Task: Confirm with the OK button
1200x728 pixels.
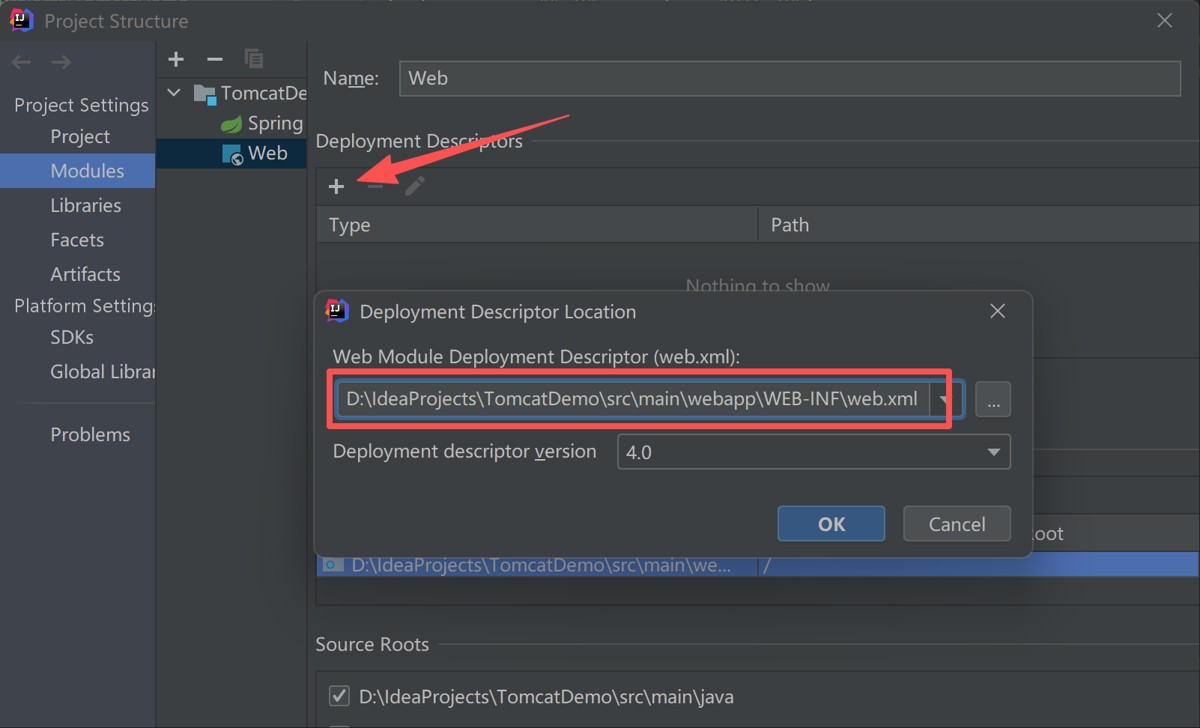Action: (831, 524)
